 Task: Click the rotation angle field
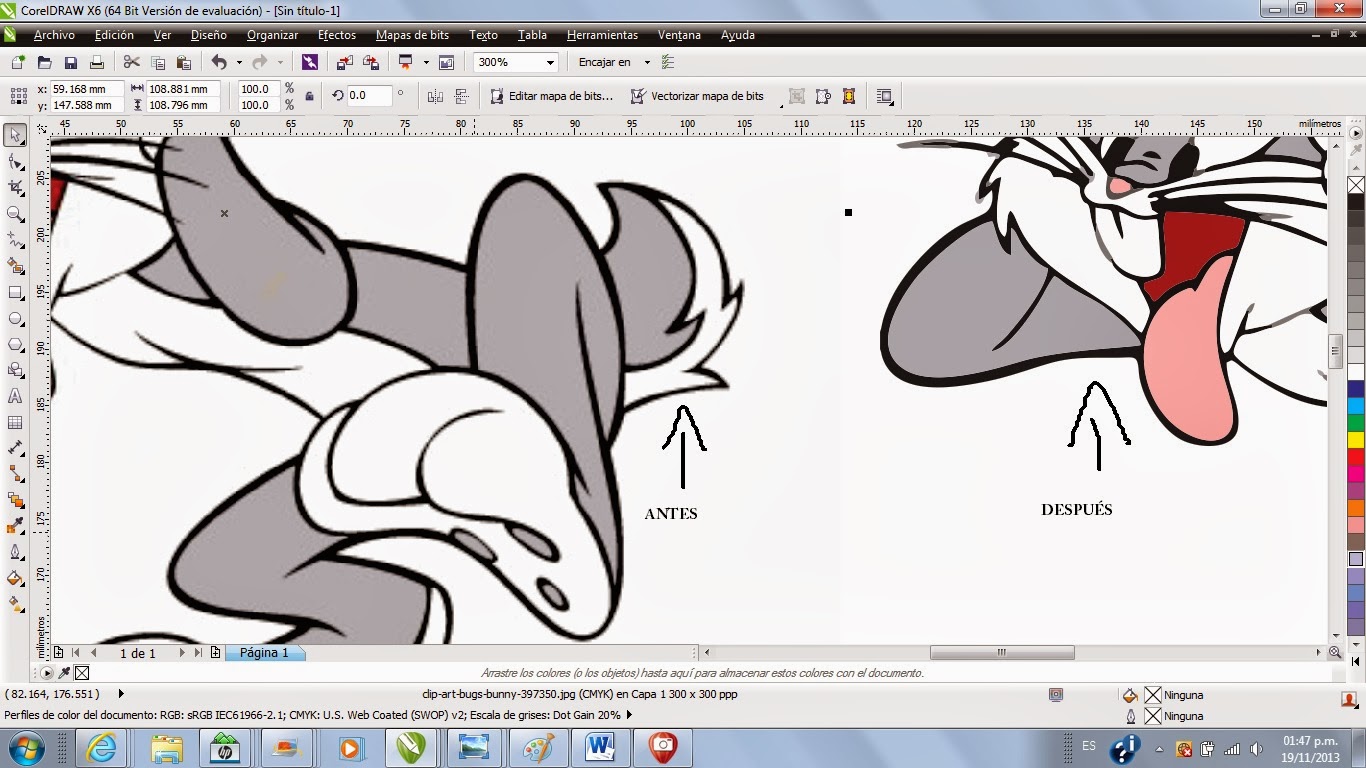pyautogui.click(x=370, y=96)
